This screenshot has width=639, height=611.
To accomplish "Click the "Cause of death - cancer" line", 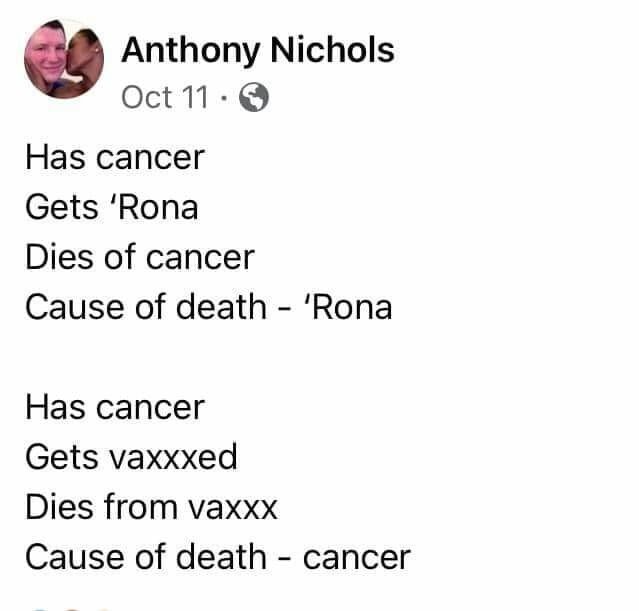I will pos(217,557).
